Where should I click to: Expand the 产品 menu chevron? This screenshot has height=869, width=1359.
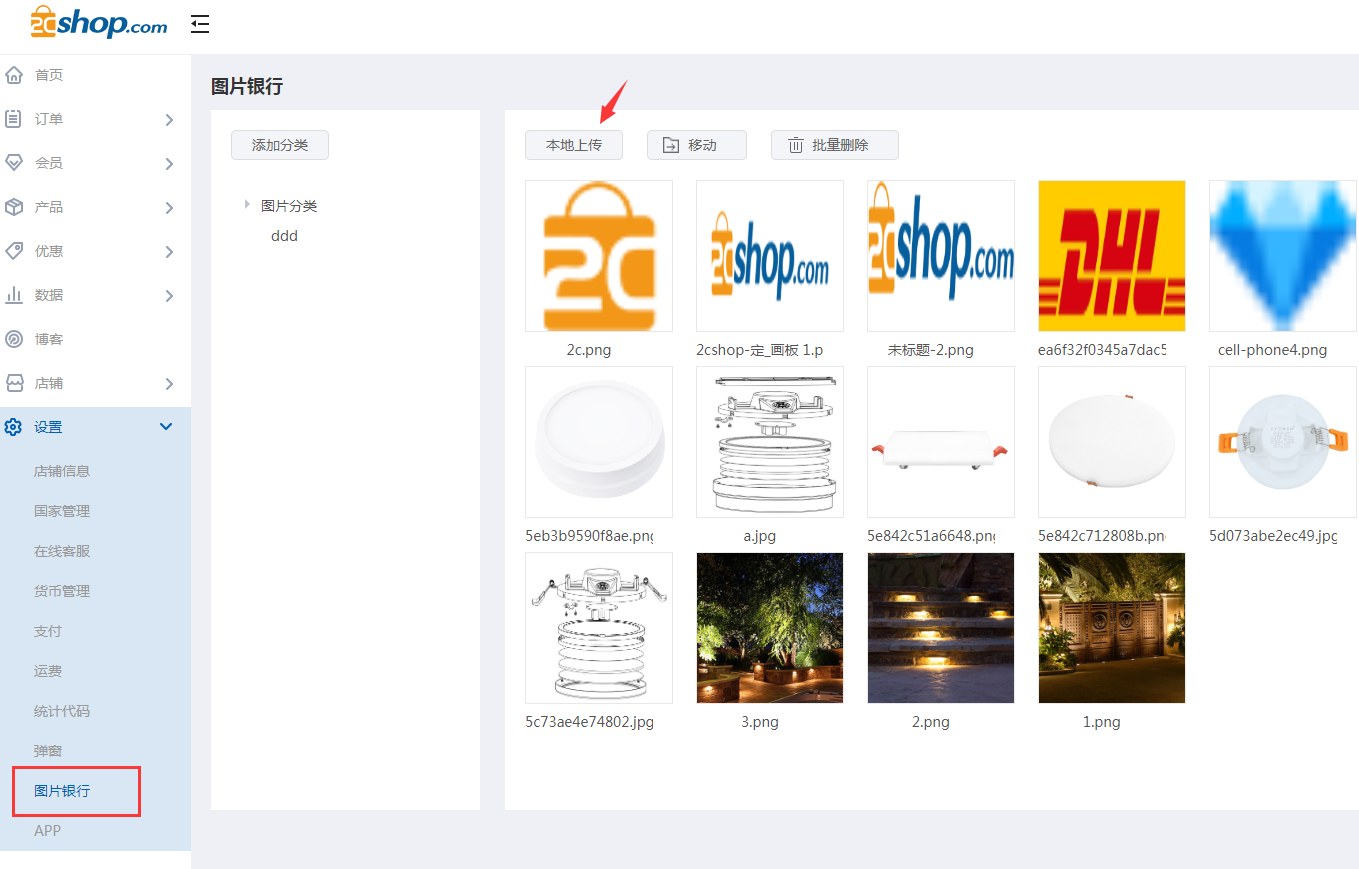pos(169,208)
